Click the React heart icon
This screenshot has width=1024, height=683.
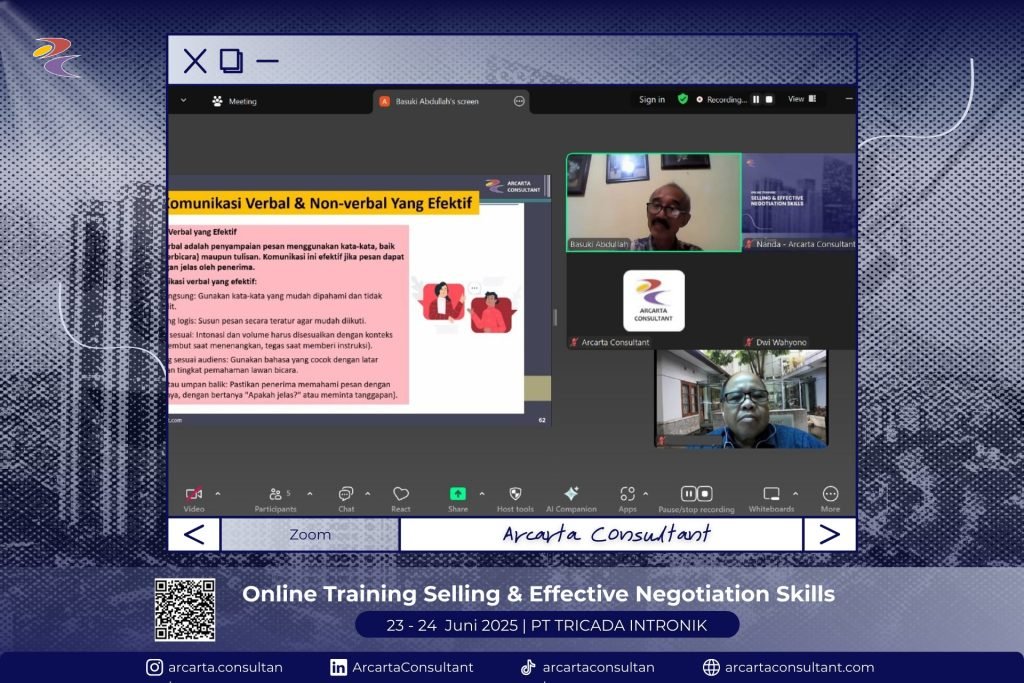click(401, 494)
